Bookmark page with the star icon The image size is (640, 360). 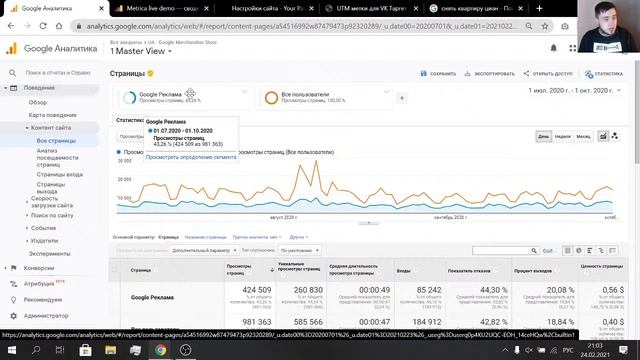pyautogui.click(x=545, y=26)
